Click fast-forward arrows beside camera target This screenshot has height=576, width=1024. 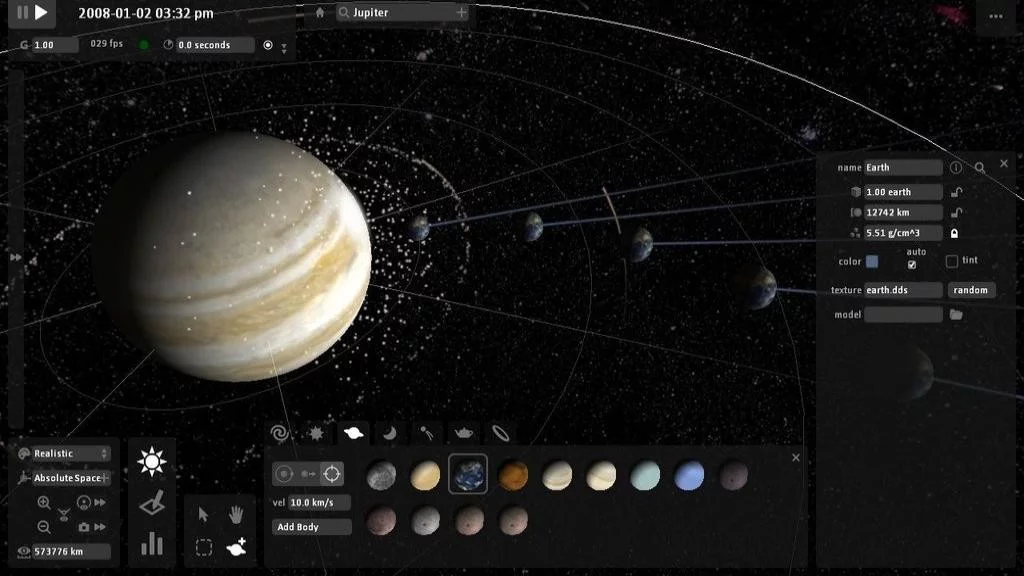(100, 502)
